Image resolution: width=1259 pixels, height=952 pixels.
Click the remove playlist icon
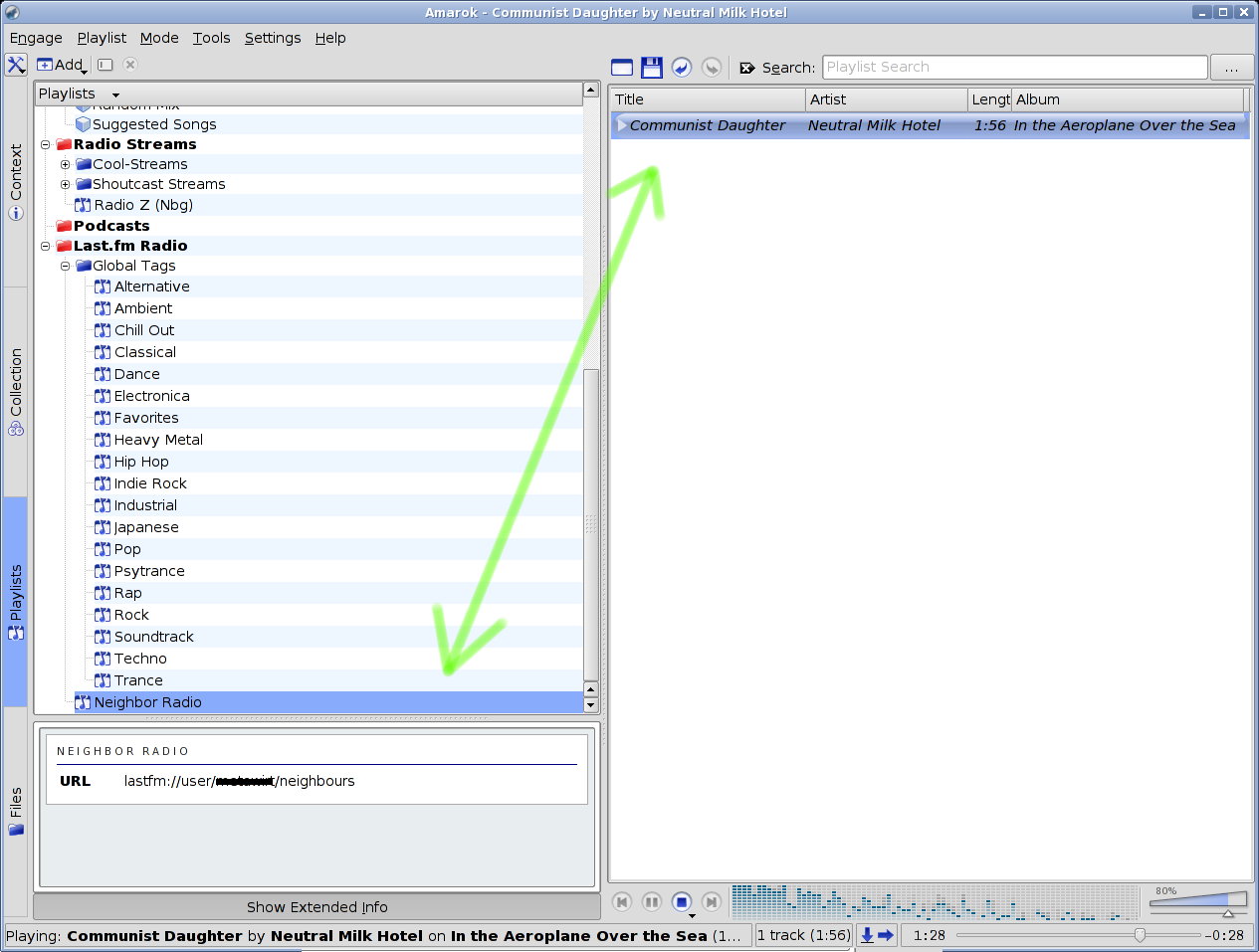130,65
